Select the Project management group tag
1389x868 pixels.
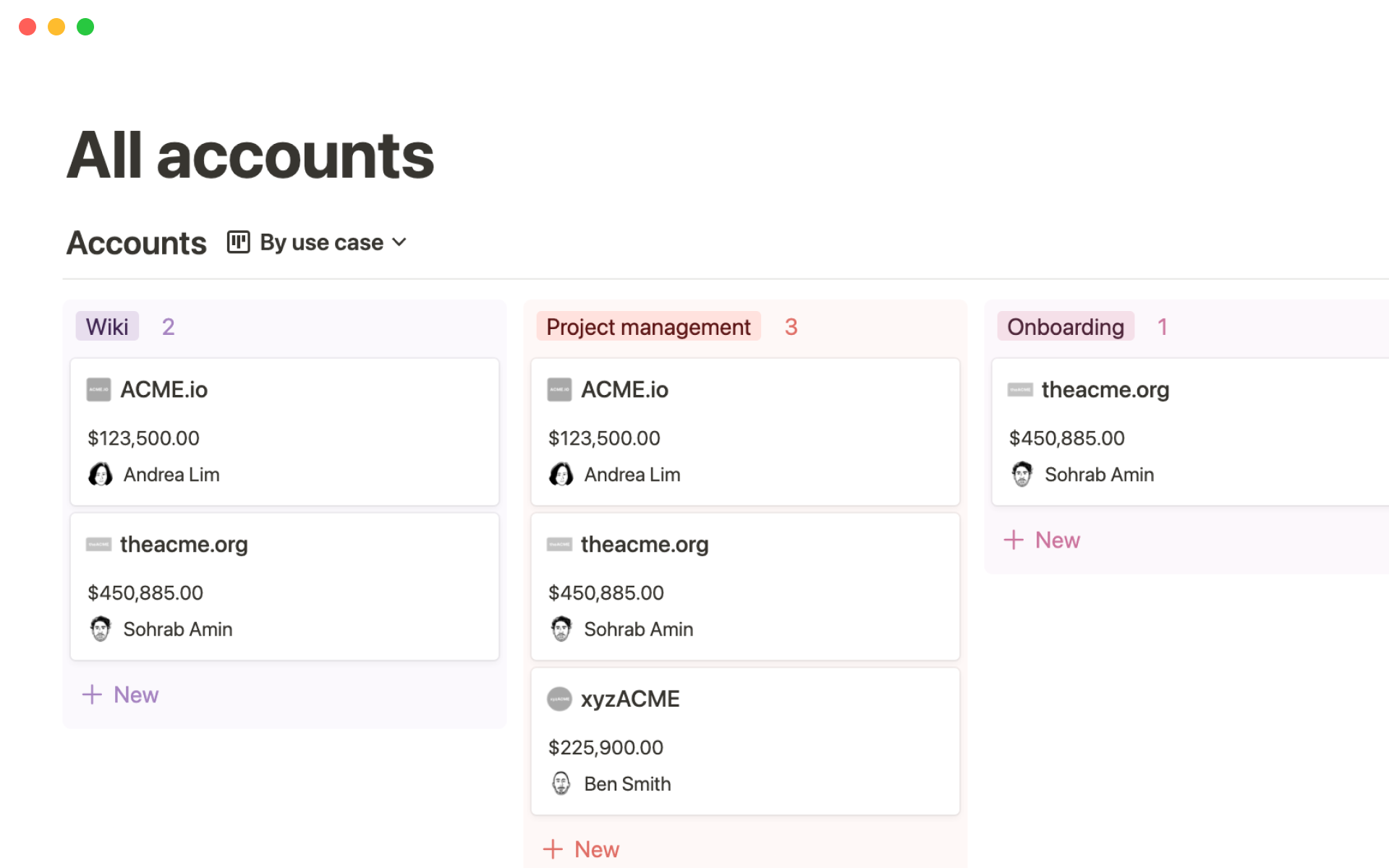pos(647,327)
